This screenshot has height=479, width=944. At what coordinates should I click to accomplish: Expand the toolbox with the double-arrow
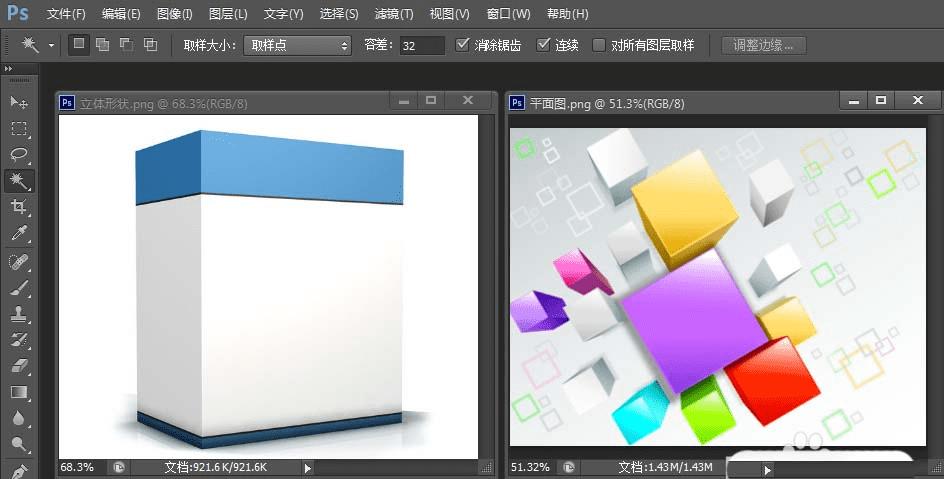(x=8, y=69)
